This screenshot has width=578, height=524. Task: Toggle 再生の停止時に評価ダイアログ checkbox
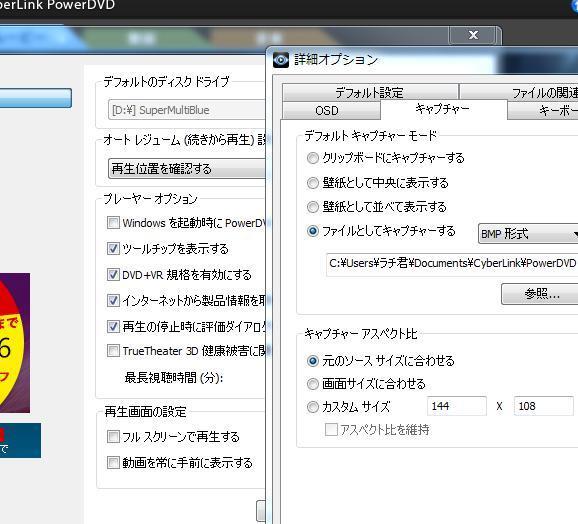click(x=113, y=326)
